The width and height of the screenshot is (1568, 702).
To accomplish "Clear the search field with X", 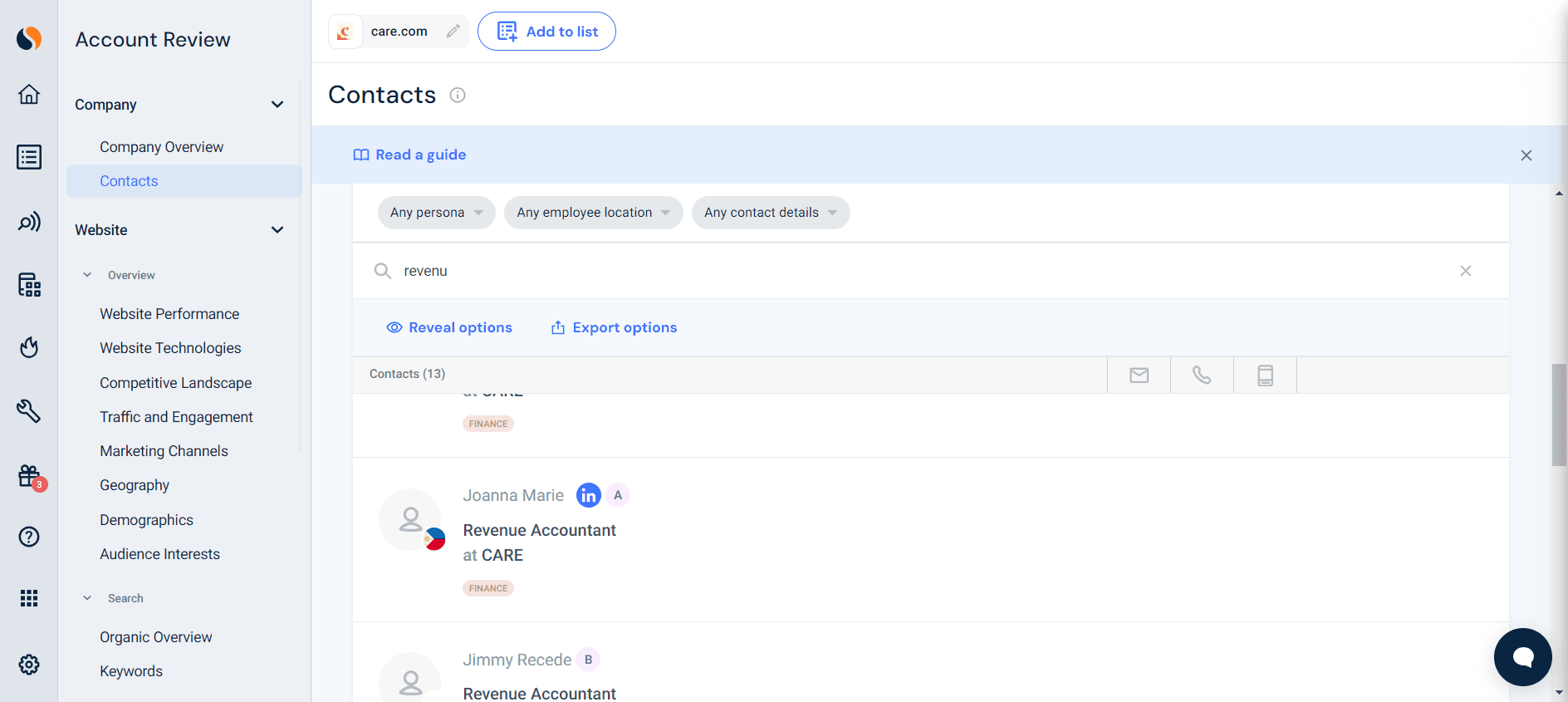I will pos(1466,271).
